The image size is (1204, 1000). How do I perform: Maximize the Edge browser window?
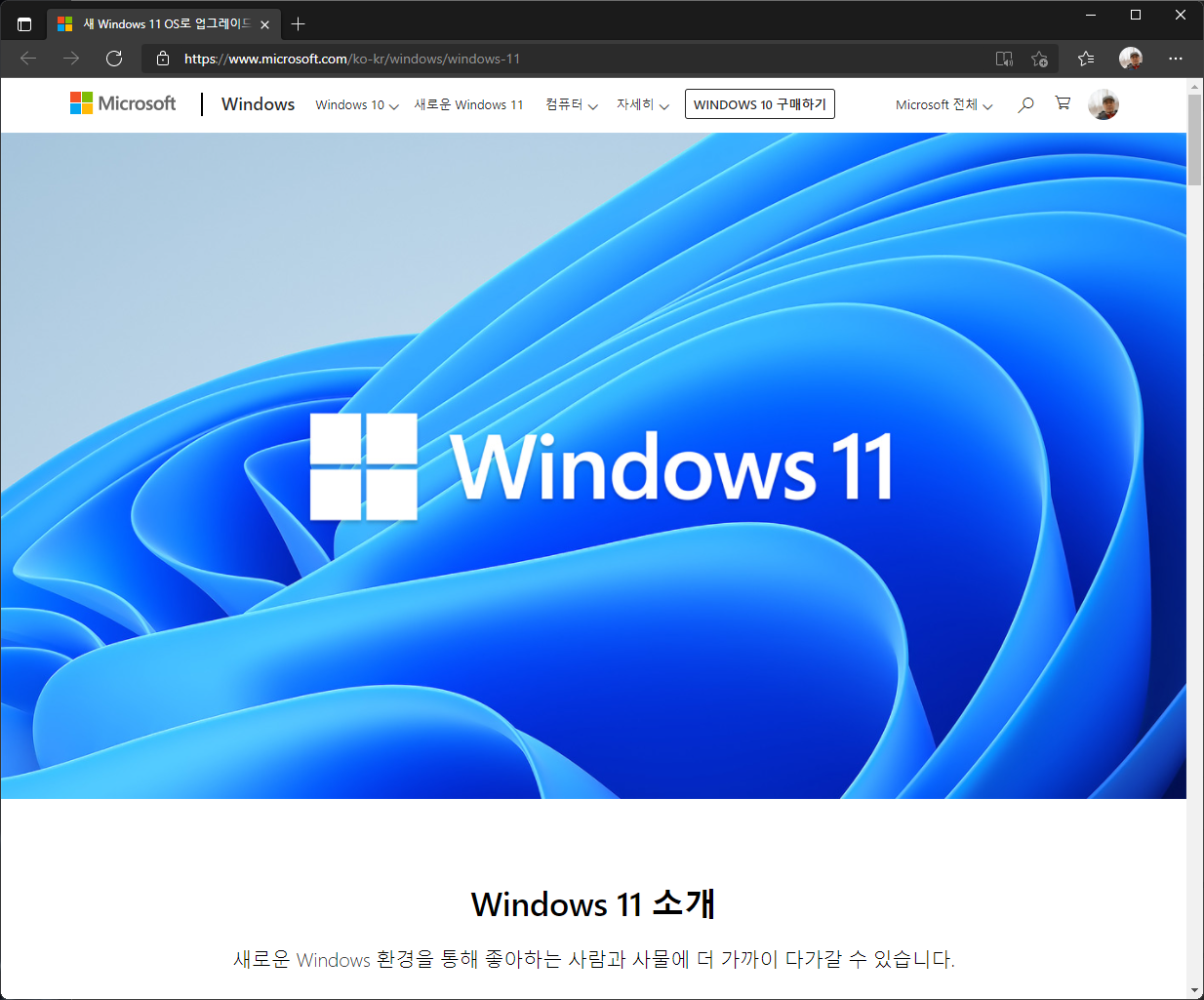click(1136, 15)
